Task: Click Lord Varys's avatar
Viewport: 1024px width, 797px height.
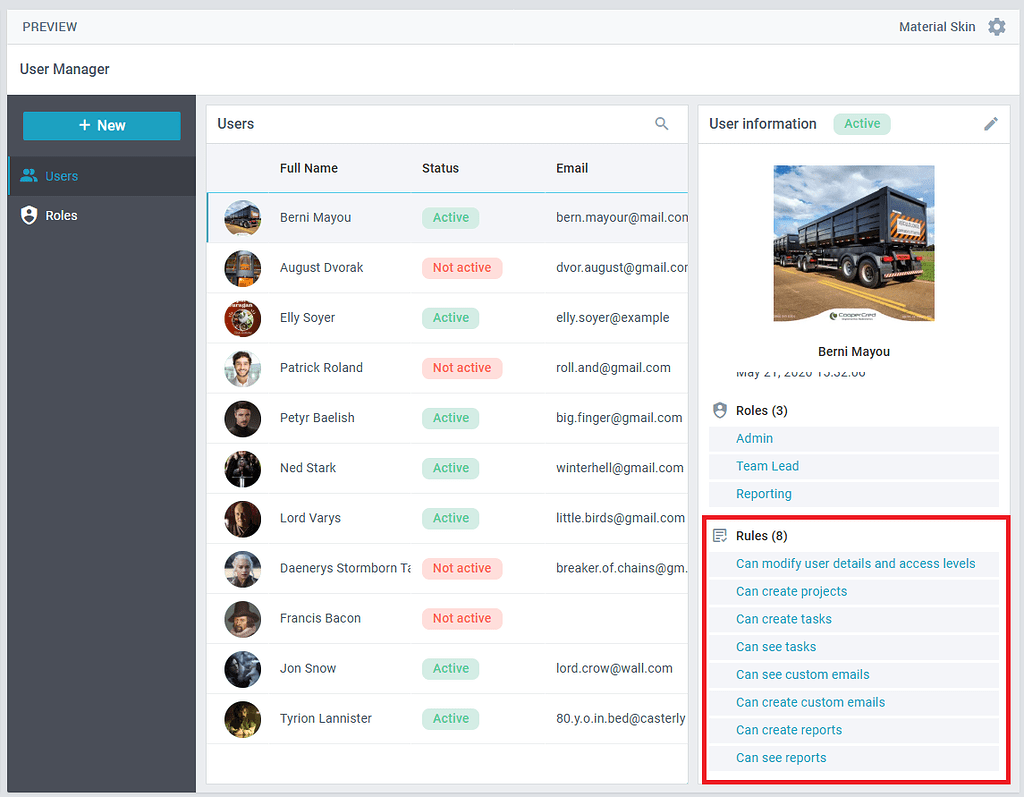Action: 242,519
